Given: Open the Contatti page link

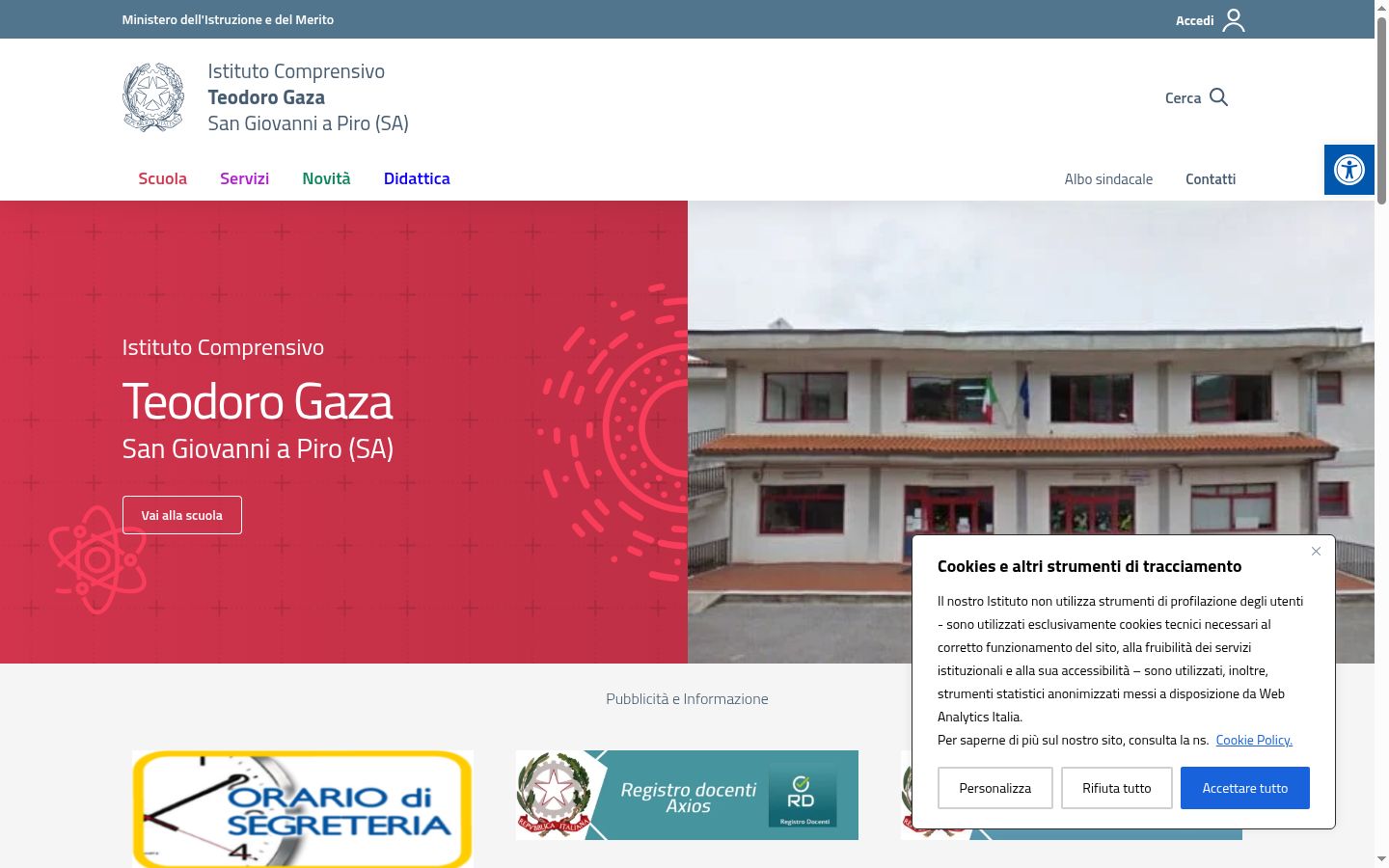Looking at the screenshot, I should (x=1211, y=179).
